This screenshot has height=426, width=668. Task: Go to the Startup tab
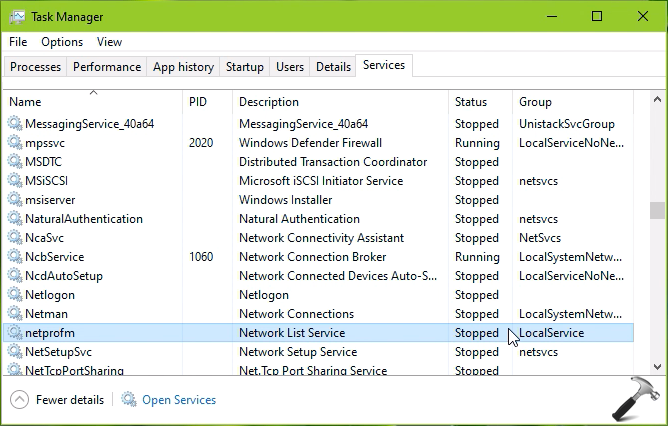[245, 67]
